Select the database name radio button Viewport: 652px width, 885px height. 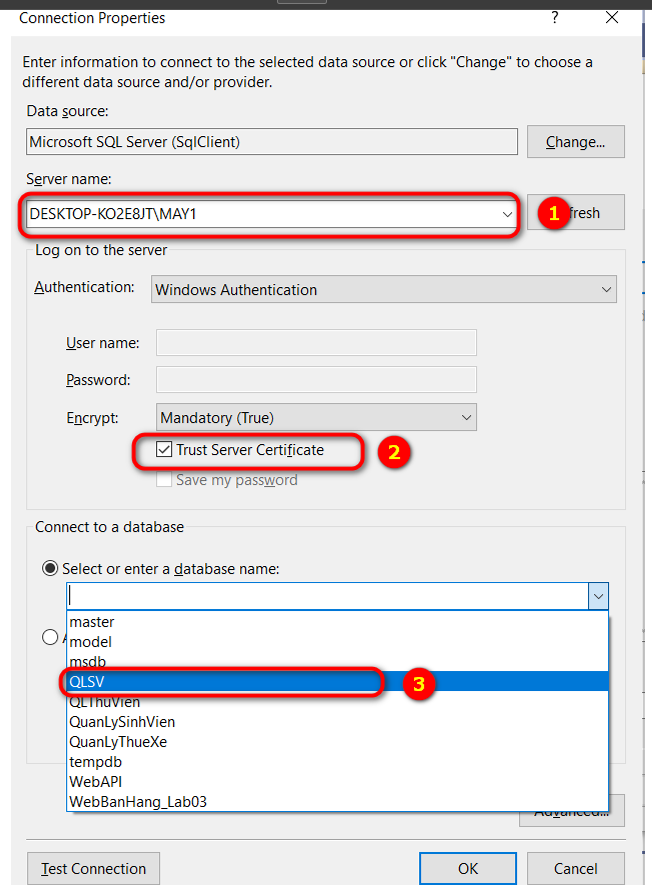[x=49, y=568]
